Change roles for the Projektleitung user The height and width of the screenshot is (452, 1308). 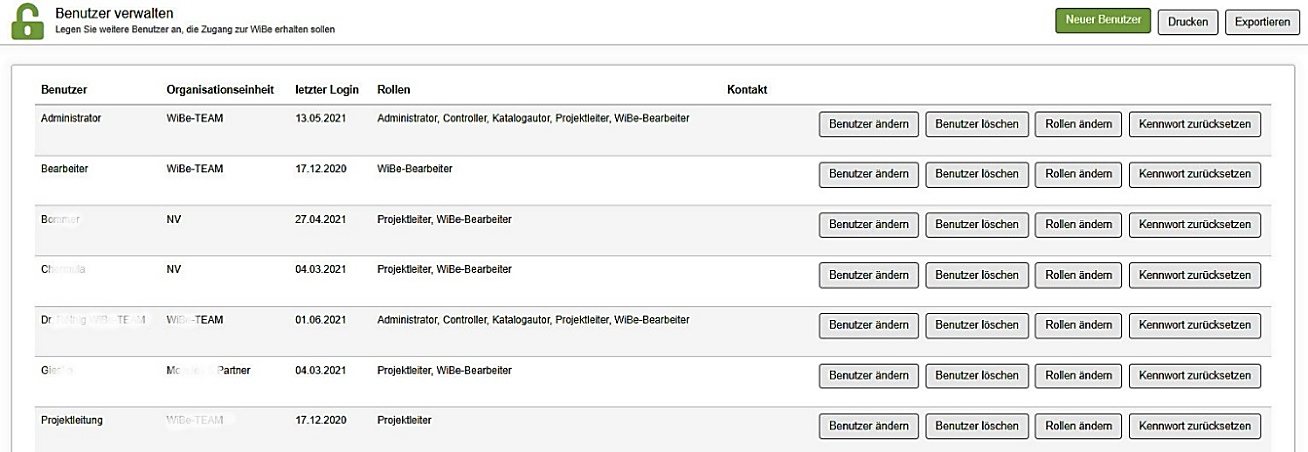(x=1077, y=426)
